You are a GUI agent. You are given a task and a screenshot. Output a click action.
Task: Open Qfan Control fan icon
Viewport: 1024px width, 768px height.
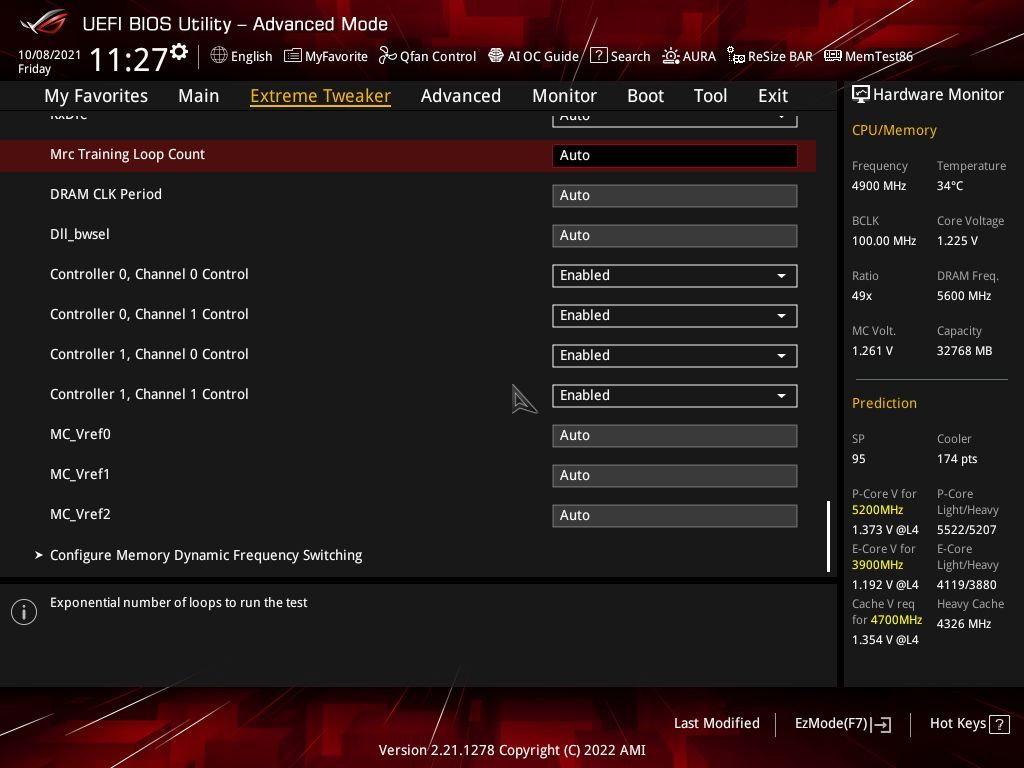tap(387, 56)
